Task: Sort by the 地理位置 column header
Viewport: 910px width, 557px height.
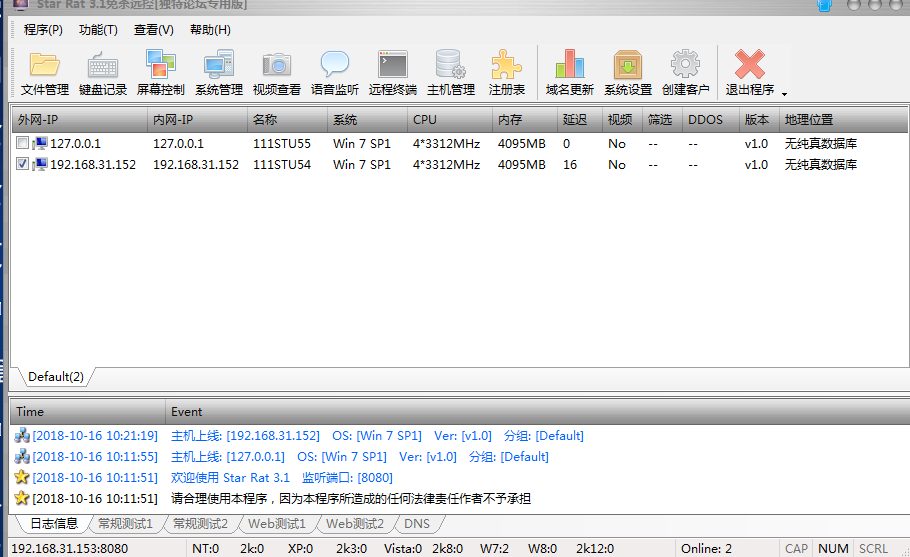Action: coord(843,120)
